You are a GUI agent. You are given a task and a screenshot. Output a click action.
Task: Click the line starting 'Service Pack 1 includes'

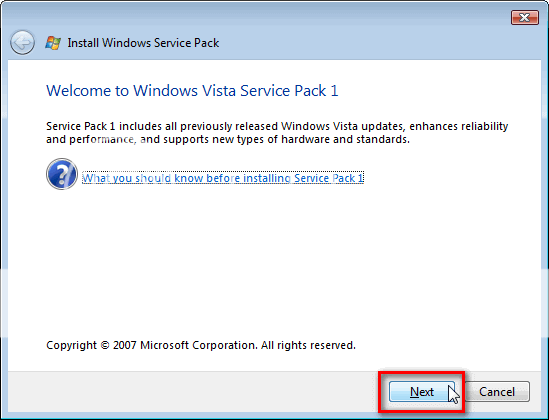(277, 126)
